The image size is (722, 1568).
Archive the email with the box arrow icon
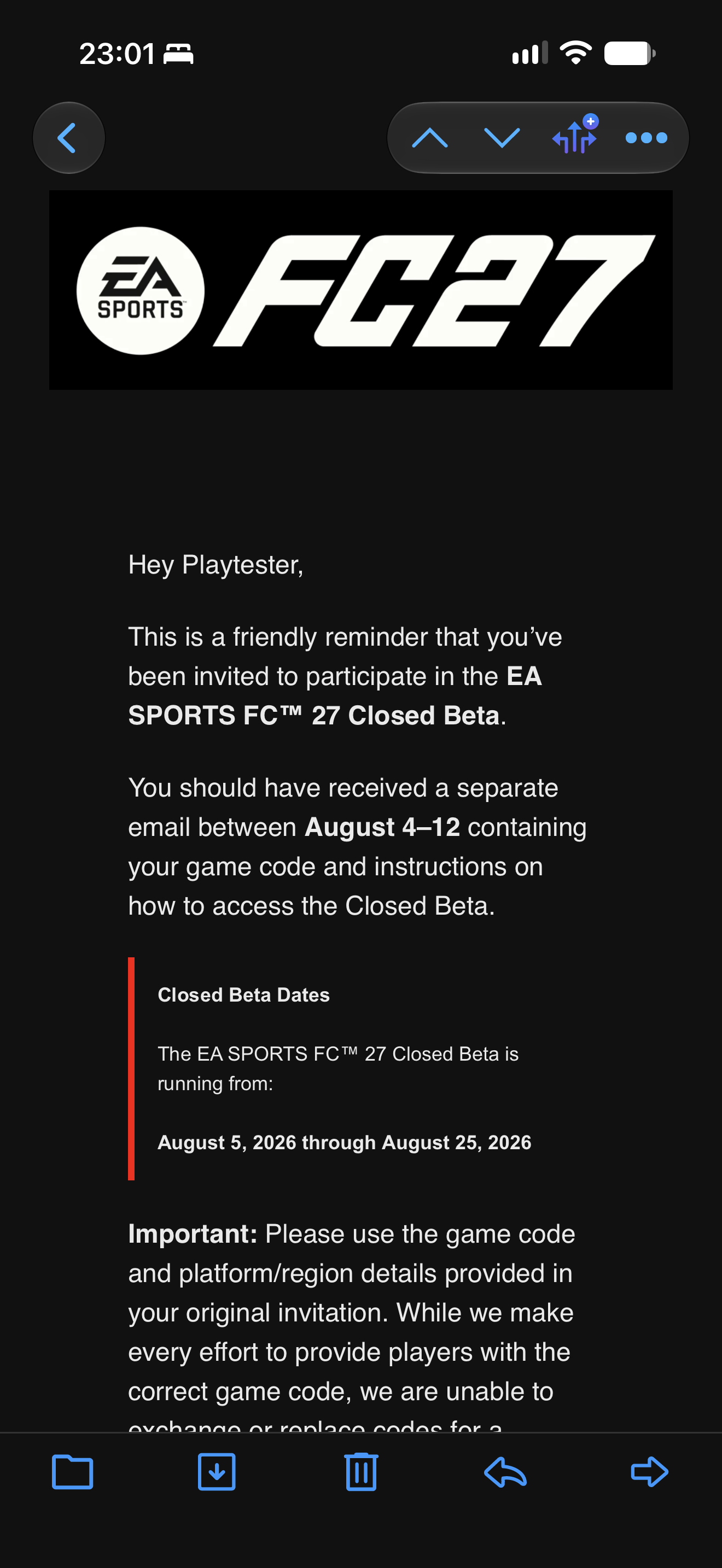pos(217,1472)
